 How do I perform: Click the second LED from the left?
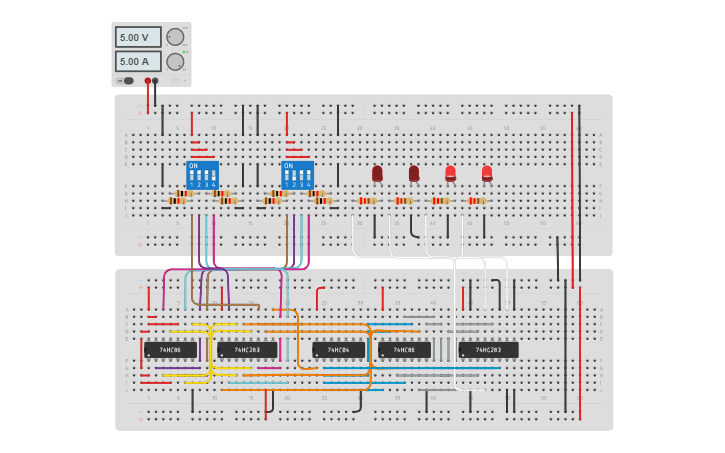pyautogui.click(x=414, y=173)
